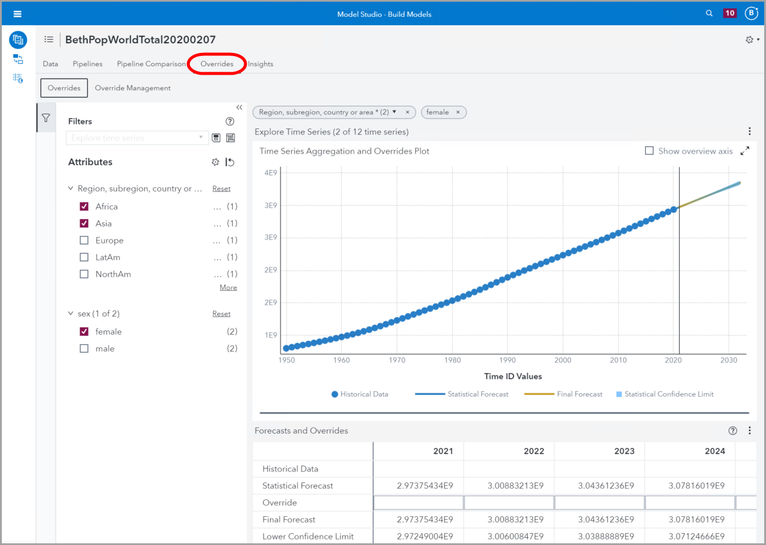Switch to the Pipelines tab
Screen dimensions: 766x545
coord(87,64)
